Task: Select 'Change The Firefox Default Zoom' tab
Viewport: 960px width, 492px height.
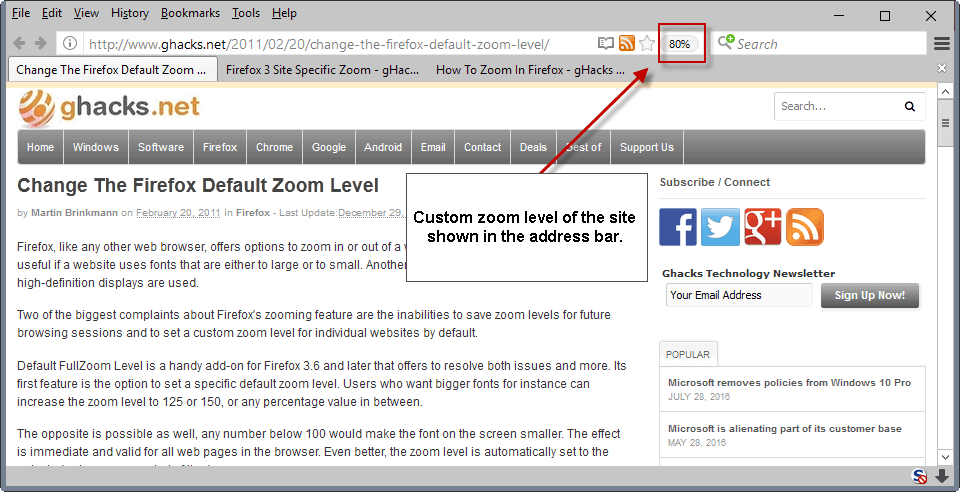Action: (x=113, y=70)
